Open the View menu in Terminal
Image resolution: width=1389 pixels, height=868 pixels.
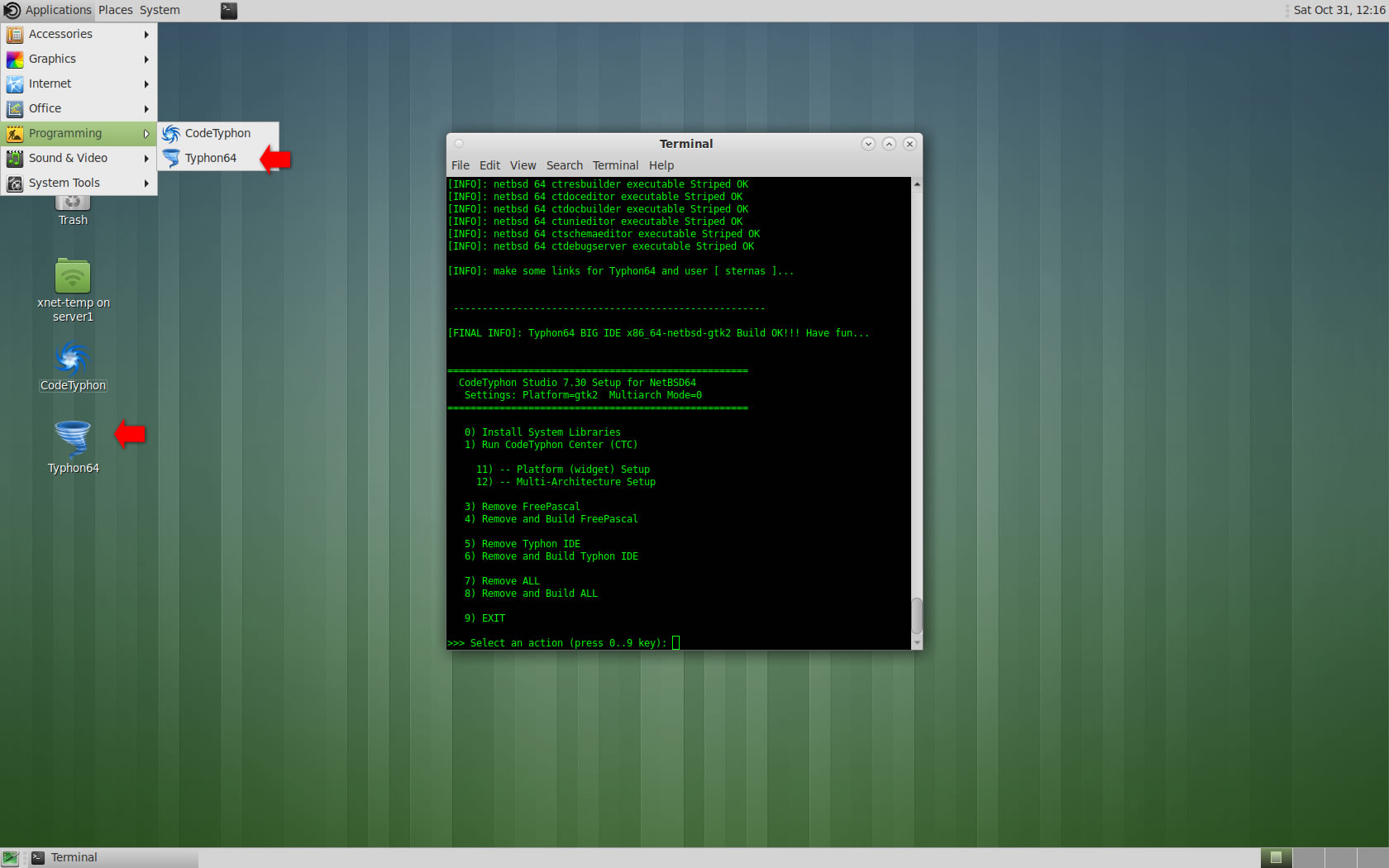tap(523, 165)
